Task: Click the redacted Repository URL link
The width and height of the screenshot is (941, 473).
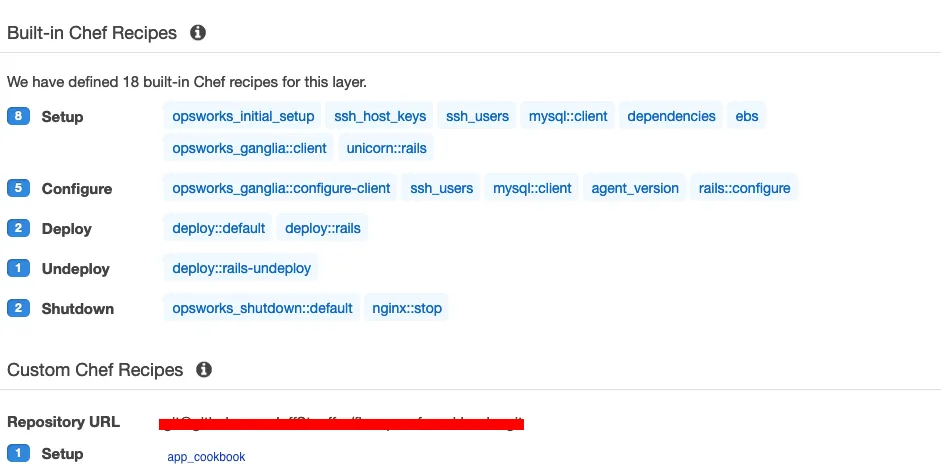Action: (x=342, y=424)
